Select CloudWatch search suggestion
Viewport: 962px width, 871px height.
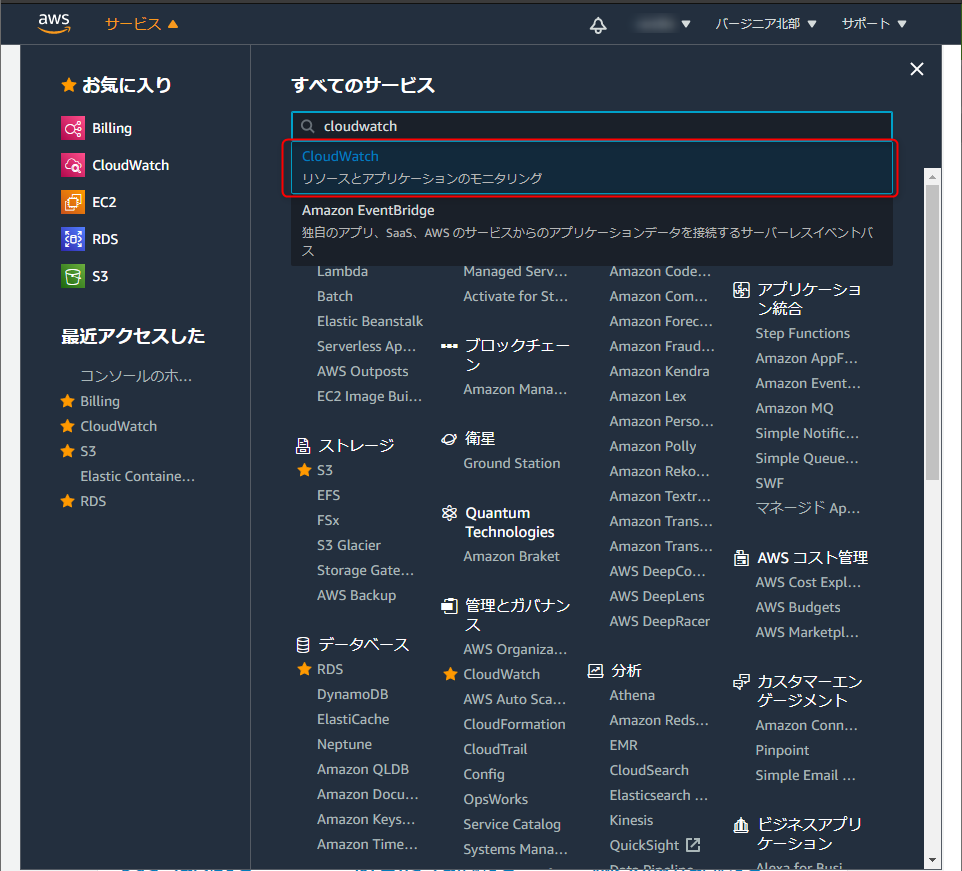coord(591,167)
